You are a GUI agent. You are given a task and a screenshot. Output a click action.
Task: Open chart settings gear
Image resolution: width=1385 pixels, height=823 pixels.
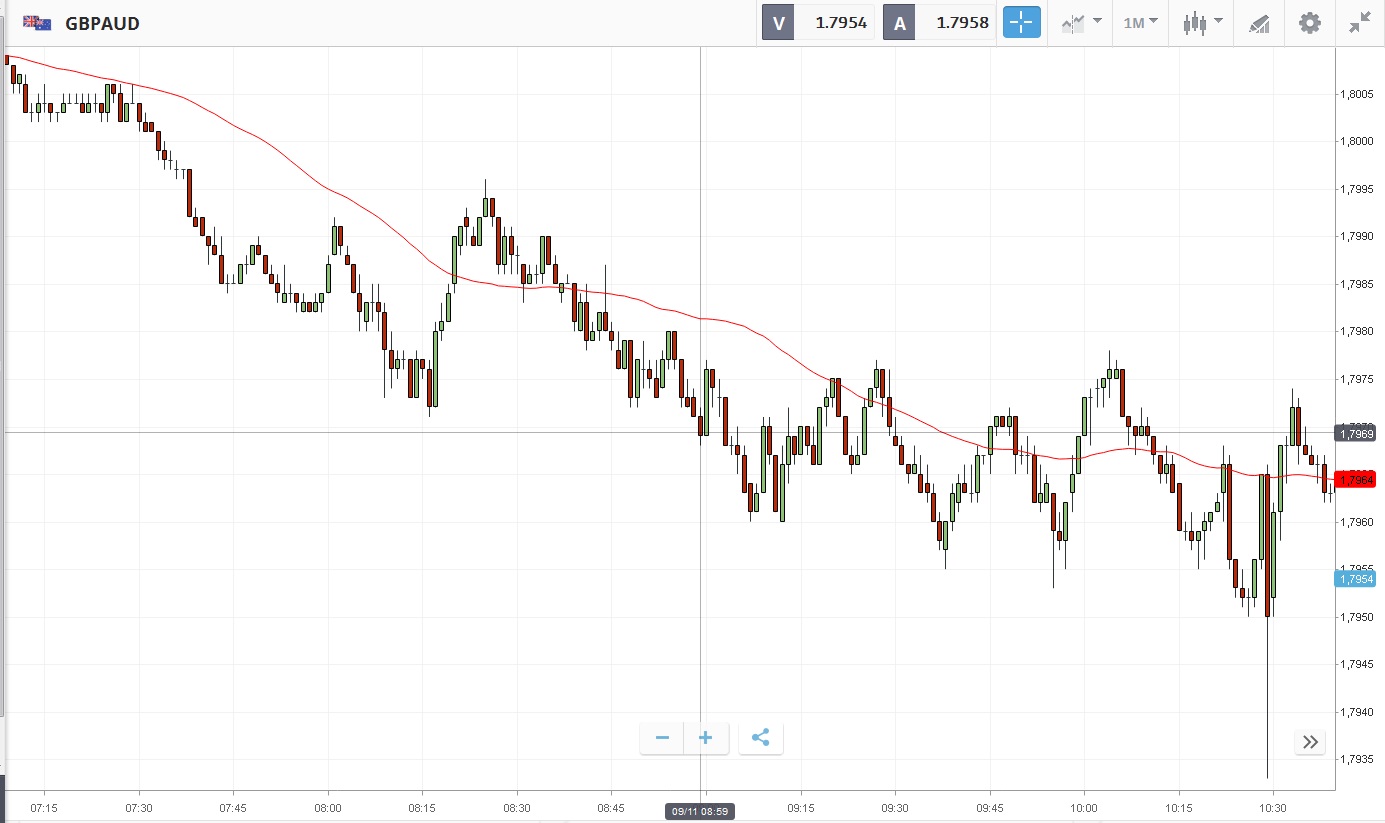pos(1309,22)
